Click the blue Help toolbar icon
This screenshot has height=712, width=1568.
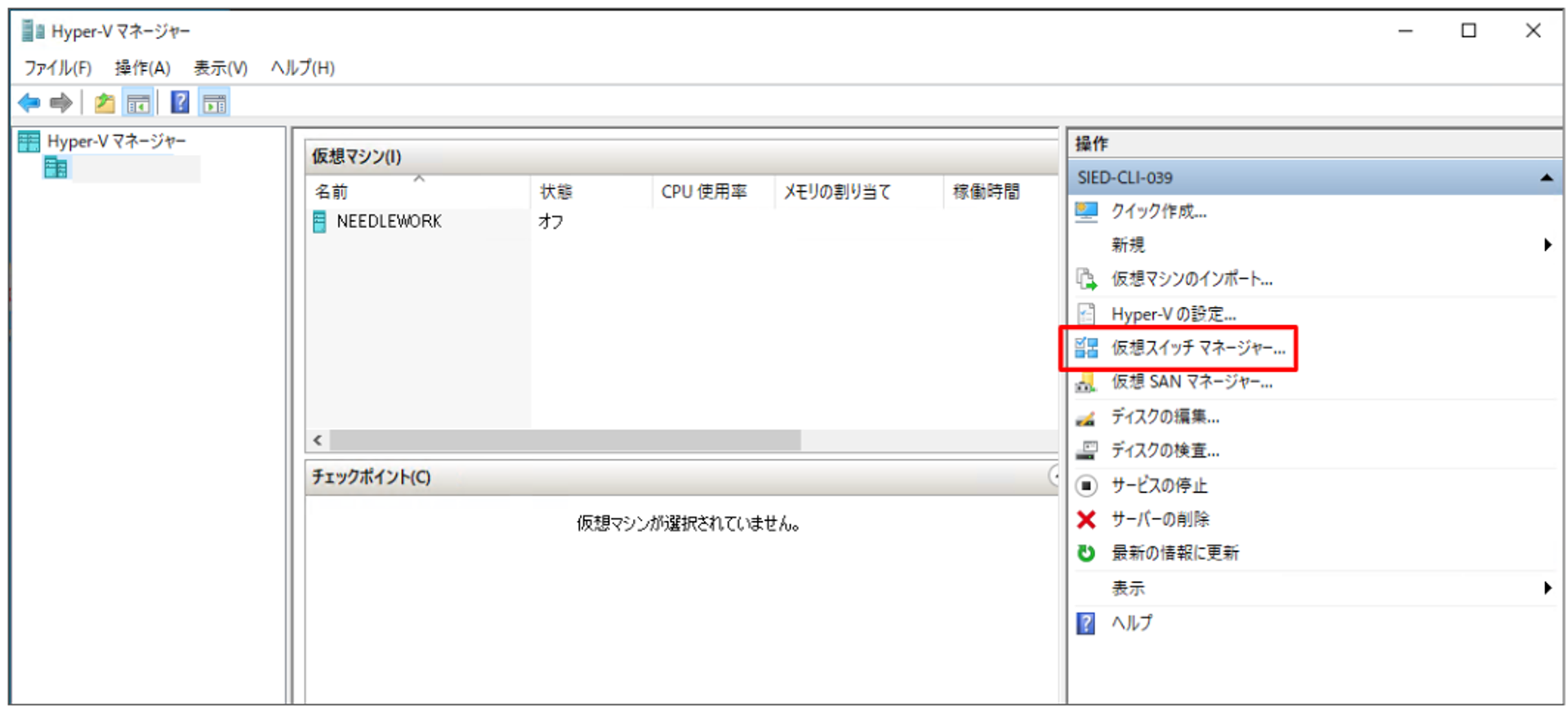pyautogui.click(x=180, y=102)
